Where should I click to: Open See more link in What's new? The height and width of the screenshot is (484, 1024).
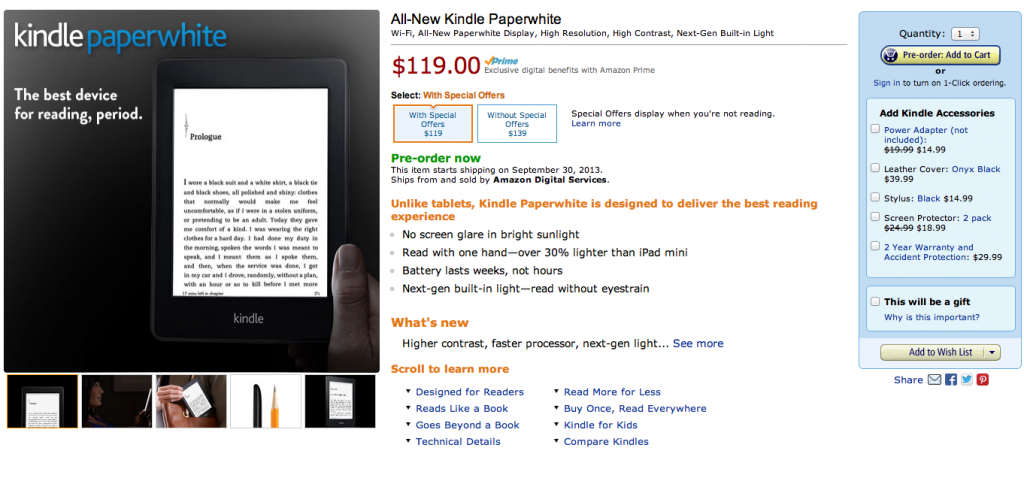[x=698, y=343]
